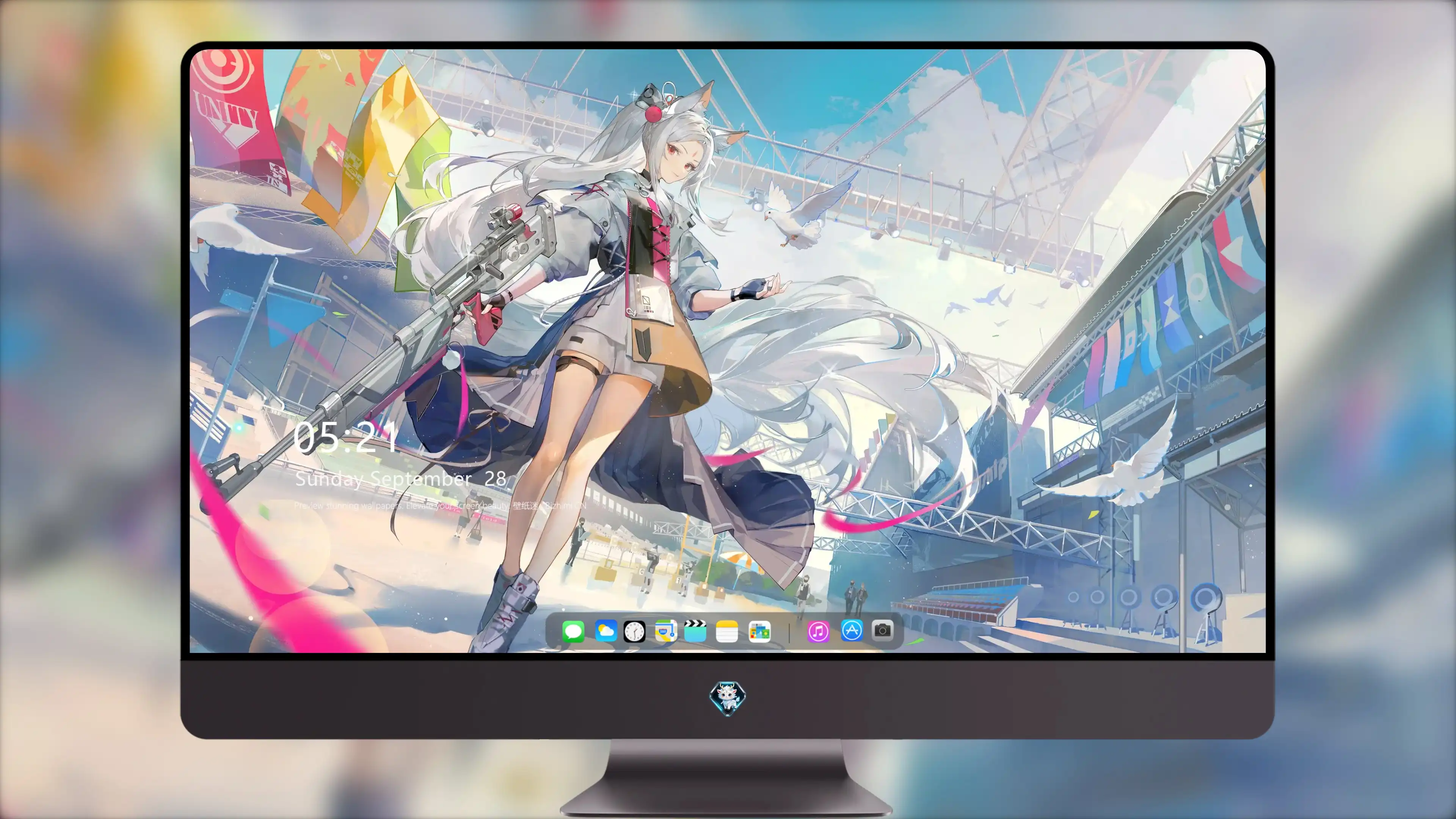The height and width of the screenshot is (819, 1456).
Task: Launch the Videos clapperboard app
Action: click(695, 631)
